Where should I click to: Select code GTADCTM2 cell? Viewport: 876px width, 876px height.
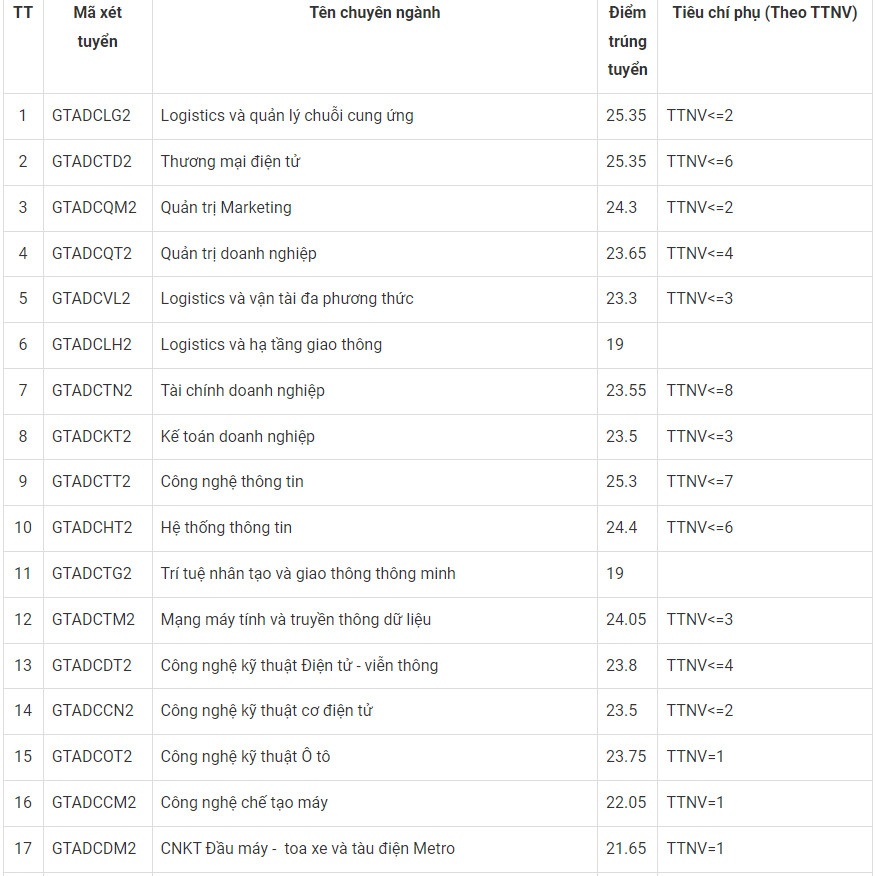pos(93,620)
